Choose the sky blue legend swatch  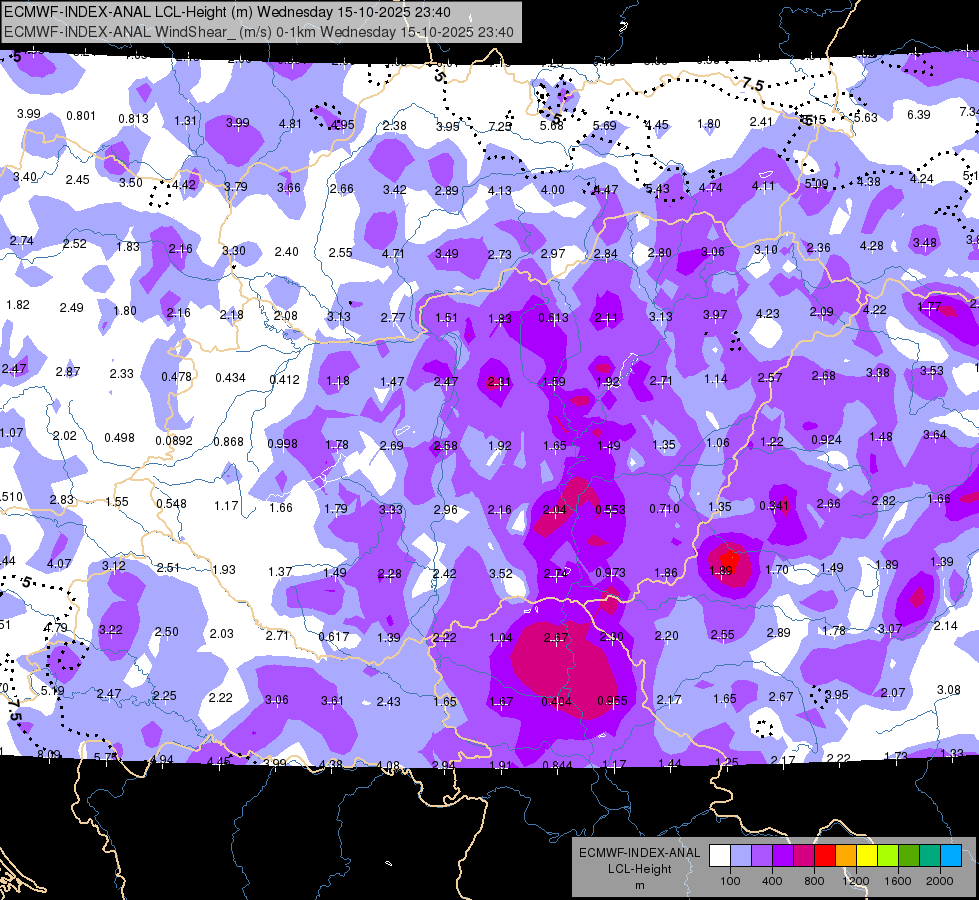(952, 855)
